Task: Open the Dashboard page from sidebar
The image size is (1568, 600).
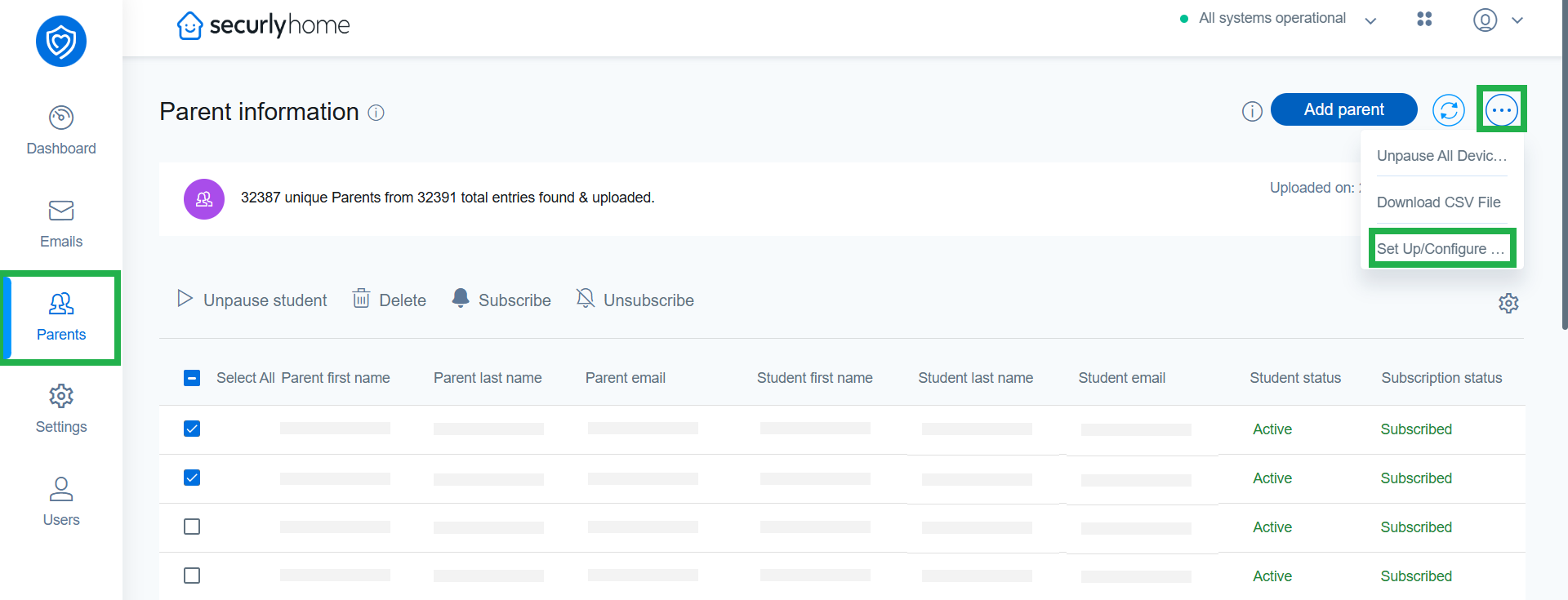Action: (61, 131)
